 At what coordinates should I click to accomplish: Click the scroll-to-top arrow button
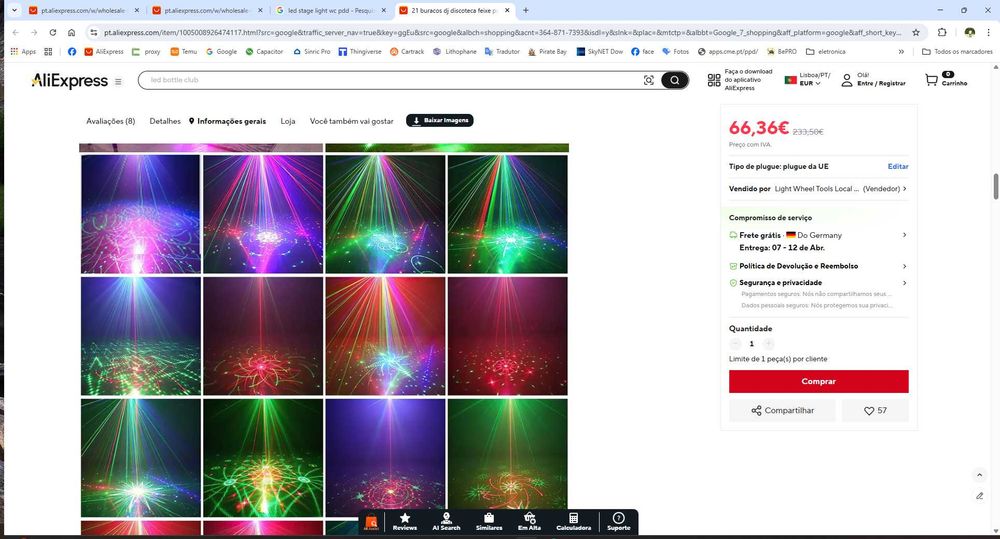tap(980, 475)
